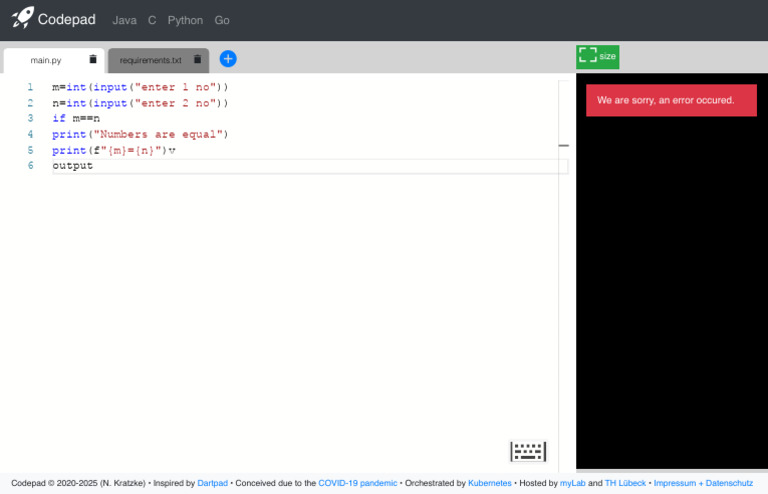Place cursor on the 'output' code line
Viewport: 768px width, 494px height.
point(72,166)
